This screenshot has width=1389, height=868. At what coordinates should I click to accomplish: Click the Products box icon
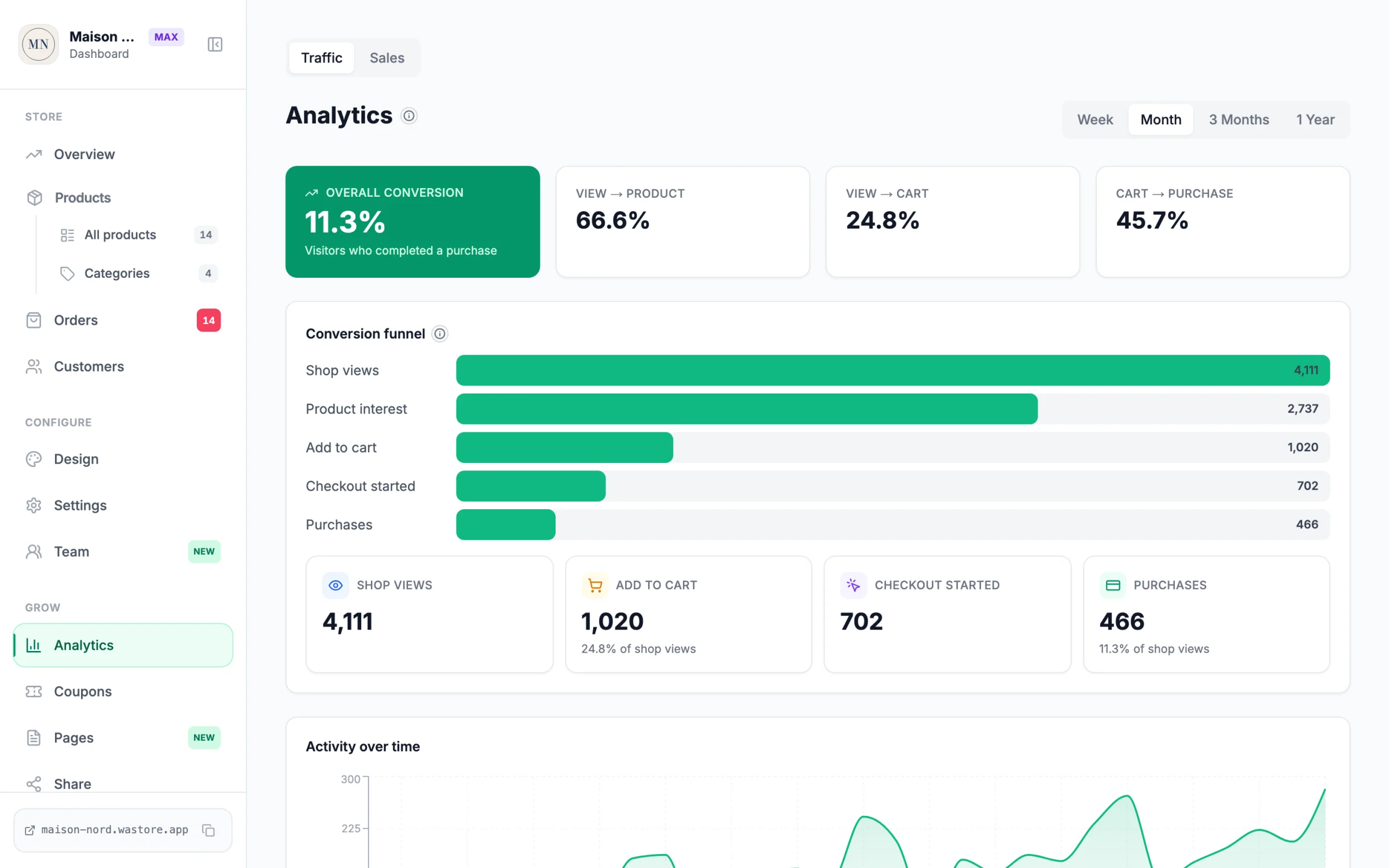(x=35, y=198)
